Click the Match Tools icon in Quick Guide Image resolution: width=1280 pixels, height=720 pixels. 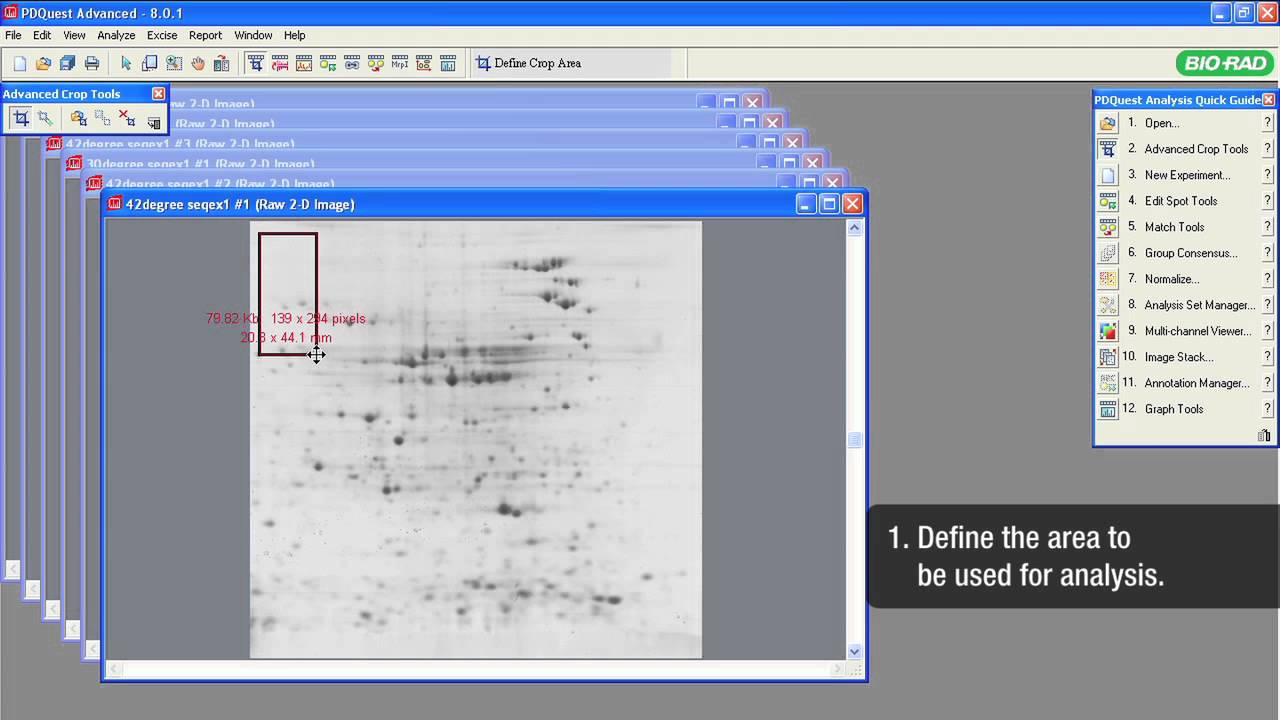pos(1108,227)
